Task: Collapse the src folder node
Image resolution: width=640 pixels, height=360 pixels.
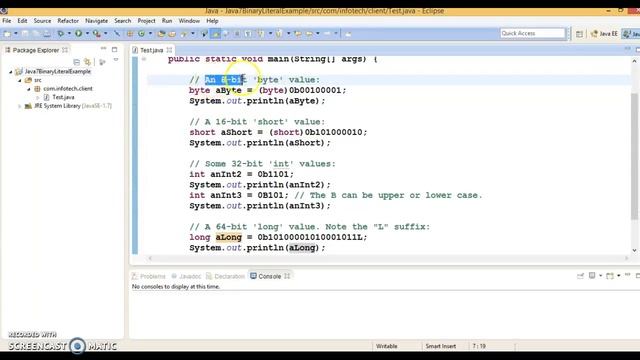Action: point(19,80)
